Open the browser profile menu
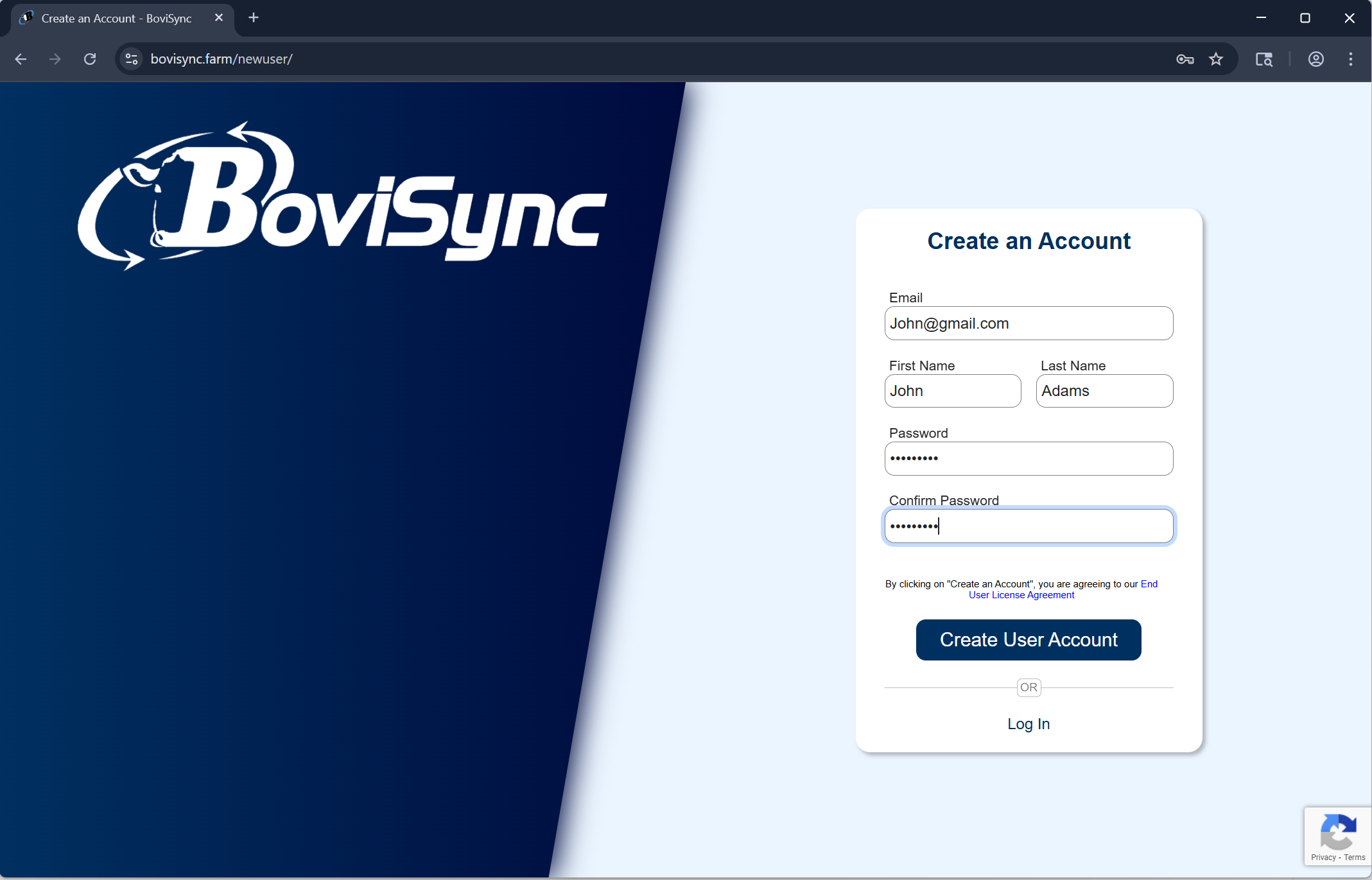The height and width of the screenshot is (880, 1372). tap(1316, 59)
